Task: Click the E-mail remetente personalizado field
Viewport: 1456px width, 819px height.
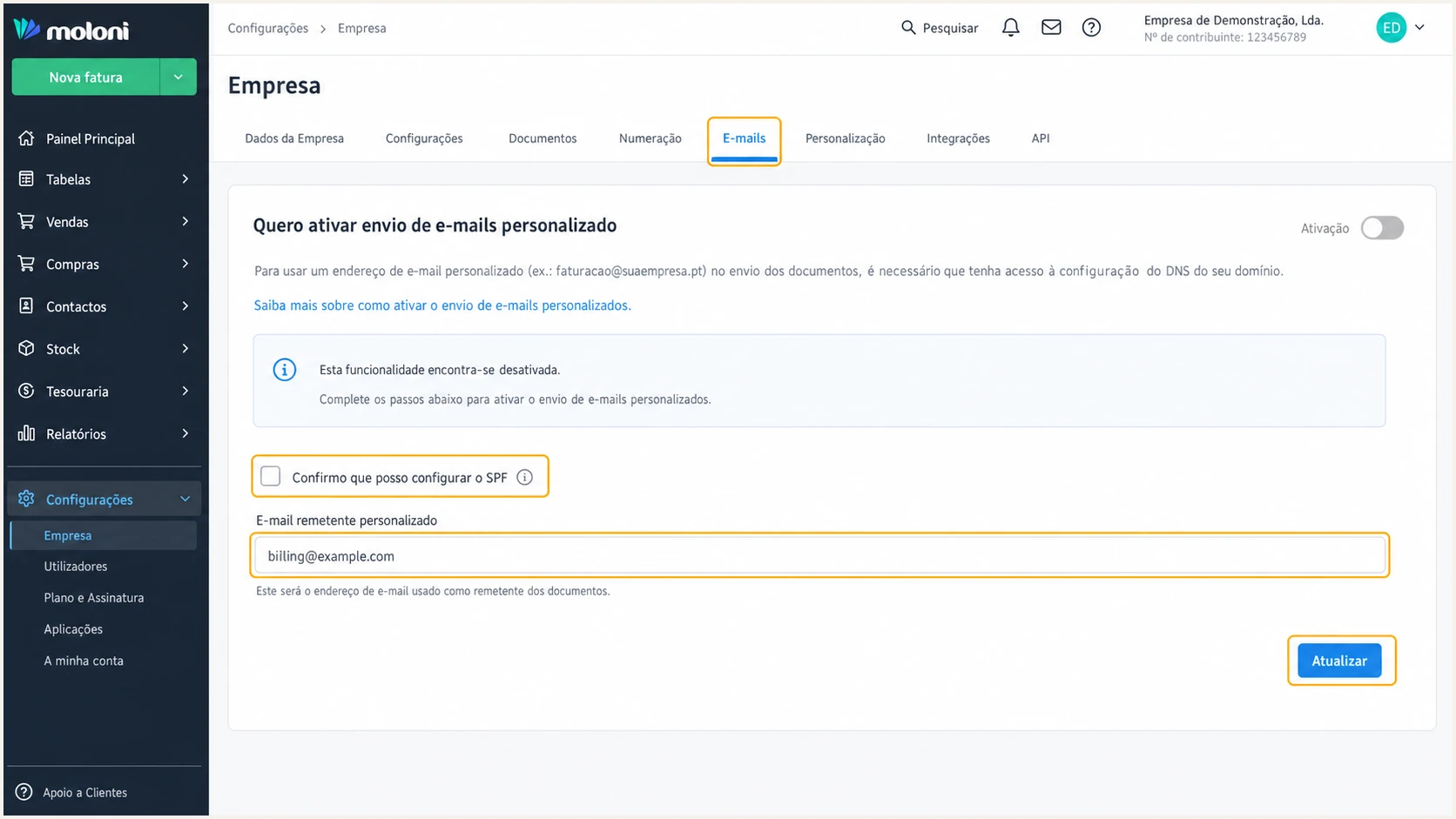Action: pyautogui.click(x=819, y=555)
